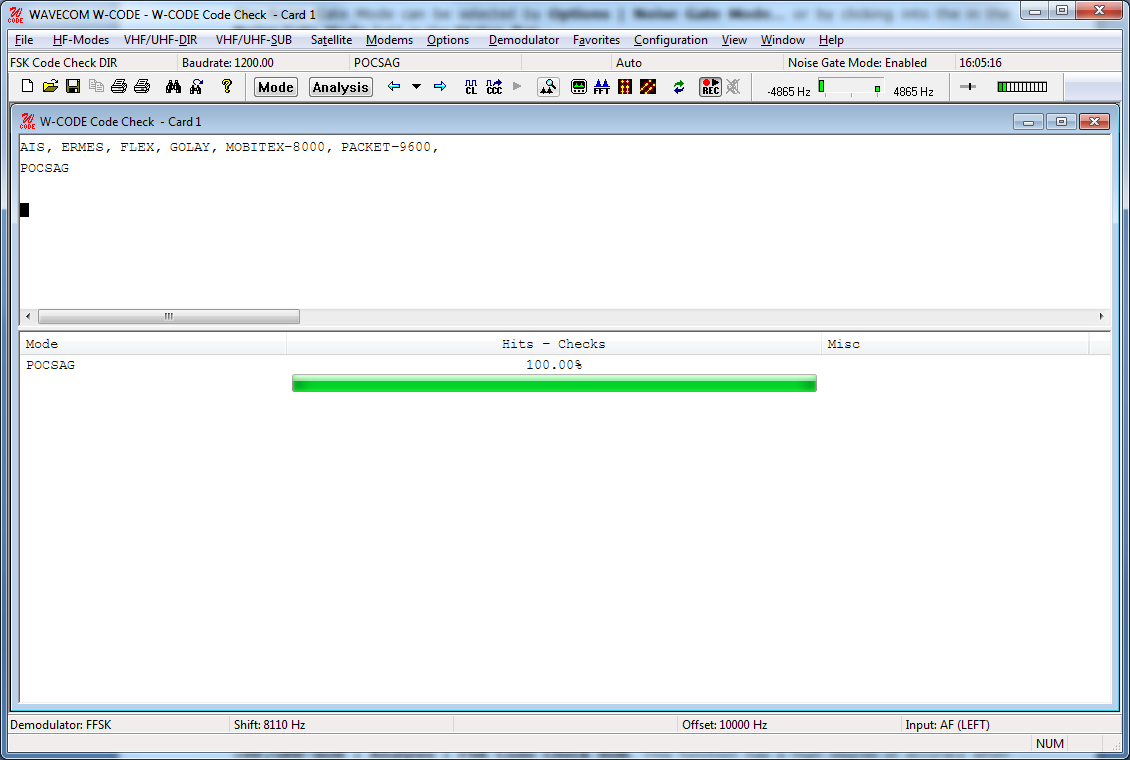The image size is (1130, 760).
Task: Click the green signal level meter
Action: pos(1022,87)
